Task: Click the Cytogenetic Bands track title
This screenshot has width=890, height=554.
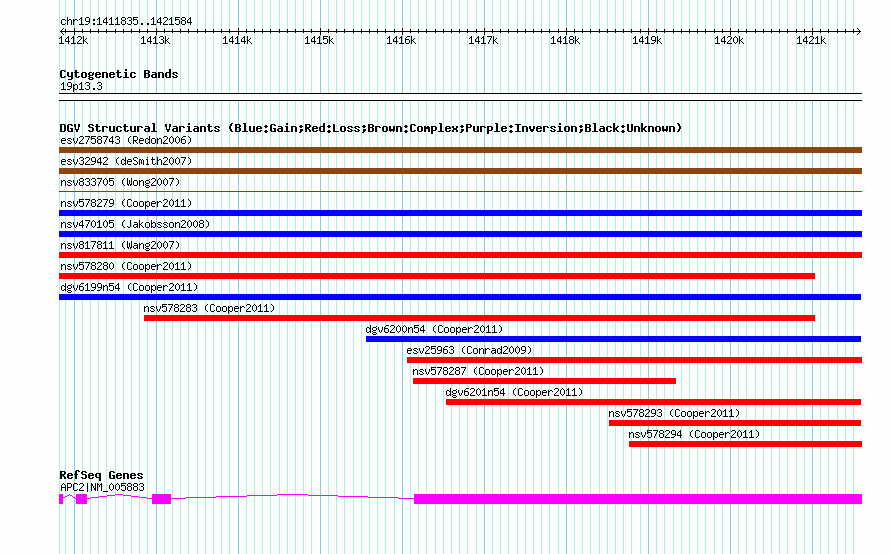Action: [x=119, y=74]
